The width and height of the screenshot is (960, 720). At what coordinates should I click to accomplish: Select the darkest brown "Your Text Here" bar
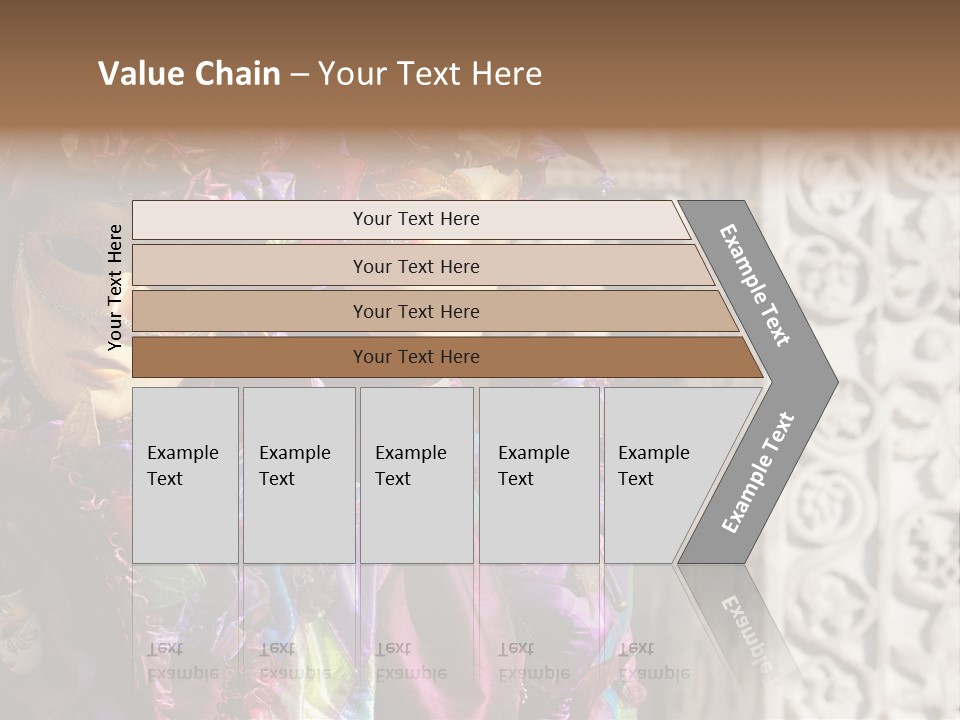point(415,357)
